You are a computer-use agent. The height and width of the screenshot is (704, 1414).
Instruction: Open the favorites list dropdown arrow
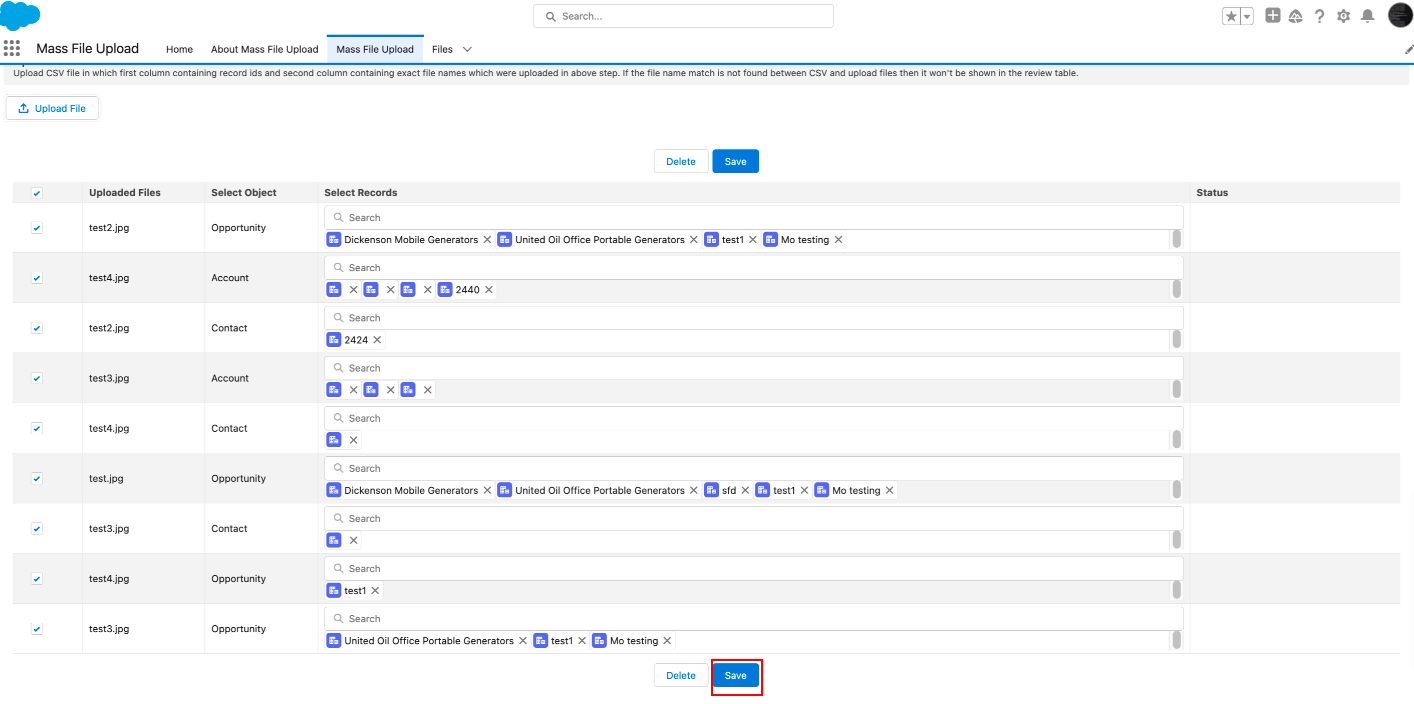(x=1247, y=16)
